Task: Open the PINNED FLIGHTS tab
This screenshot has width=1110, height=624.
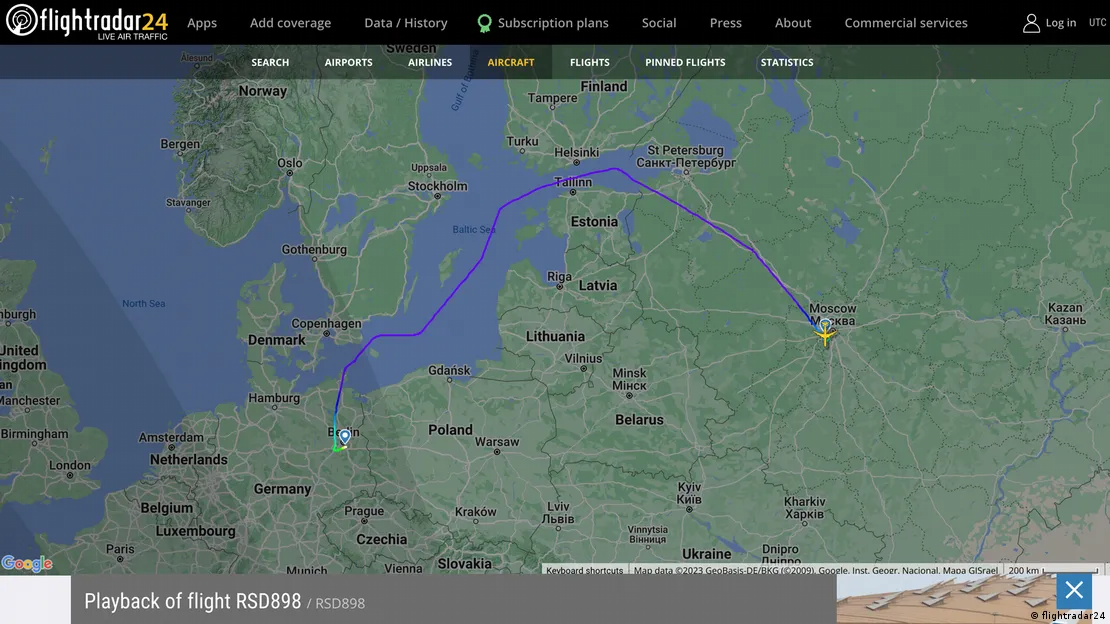Action: [685, 62]
